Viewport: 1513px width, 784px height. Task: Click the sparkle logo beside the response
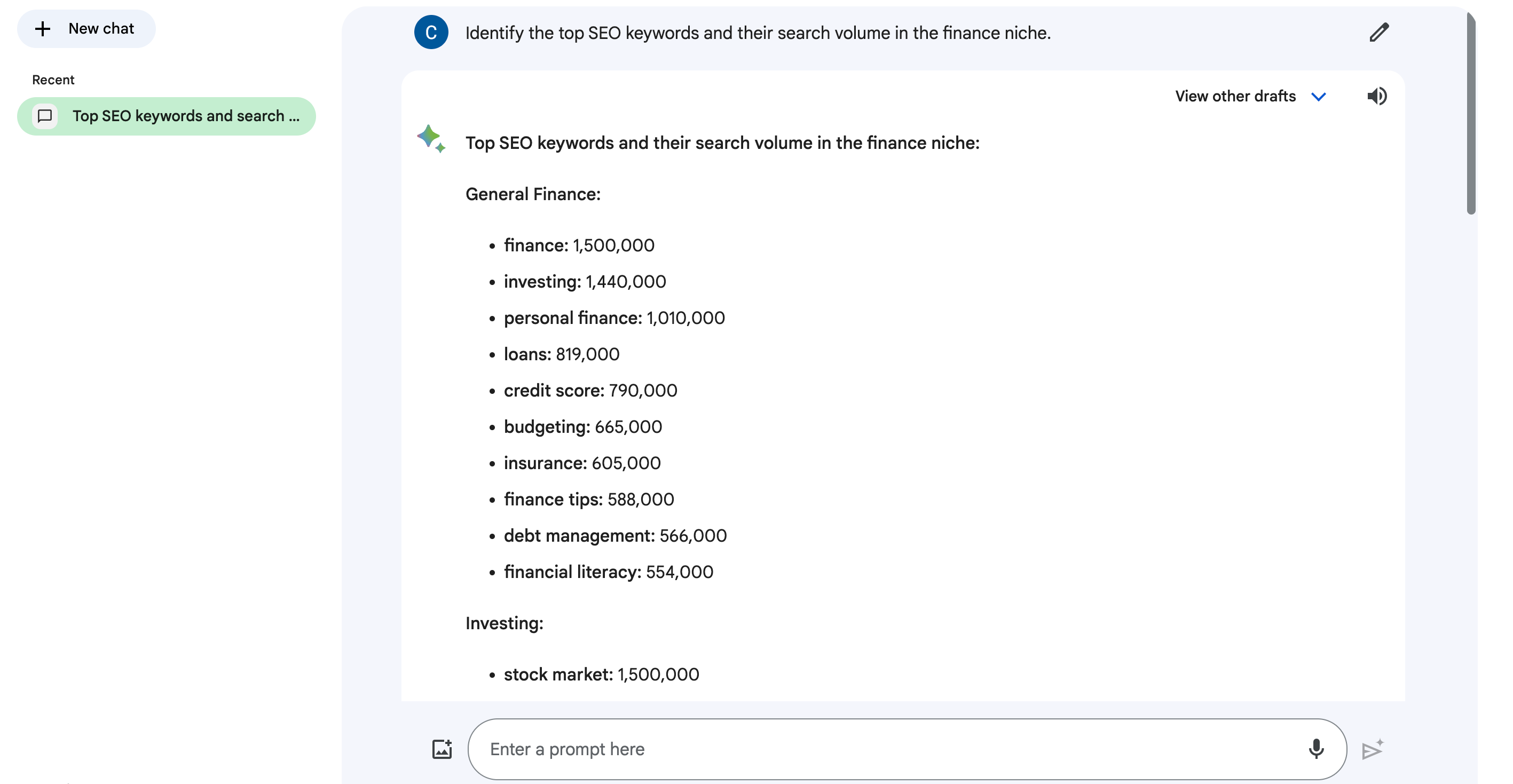point(431,139)
